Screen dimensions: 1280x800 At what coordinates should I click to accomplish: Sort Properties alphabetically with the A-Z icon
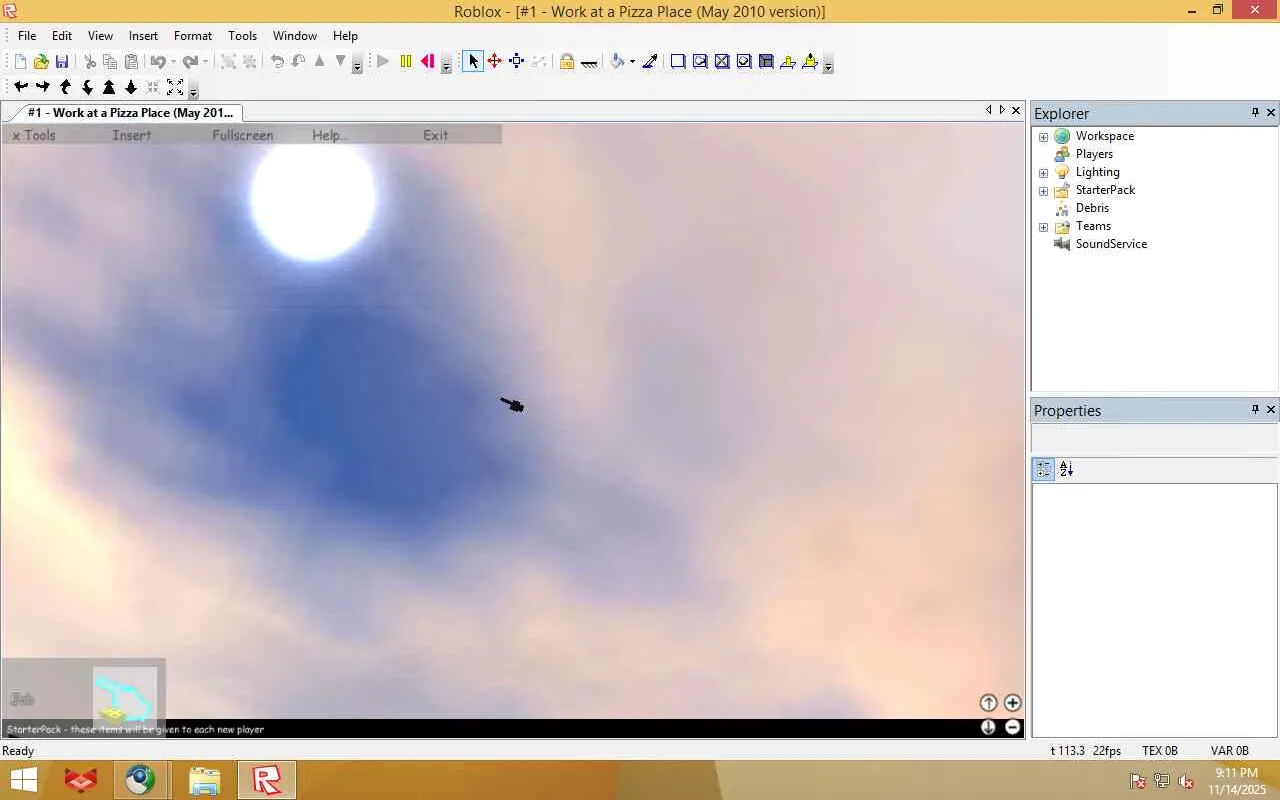click(x=1066, y=469)
